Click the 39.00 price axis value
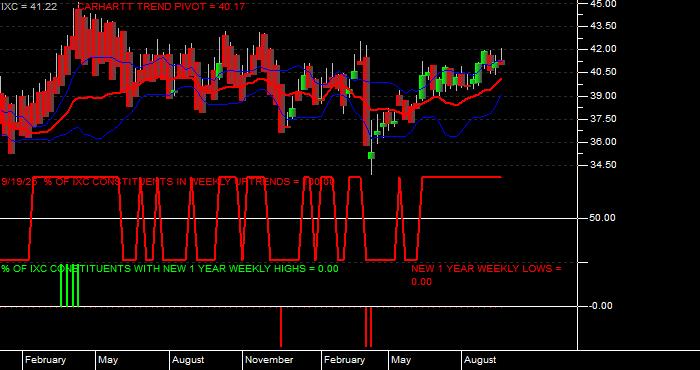Image resolution: width=700 pixels, height=370 pixels. point(604,96)
